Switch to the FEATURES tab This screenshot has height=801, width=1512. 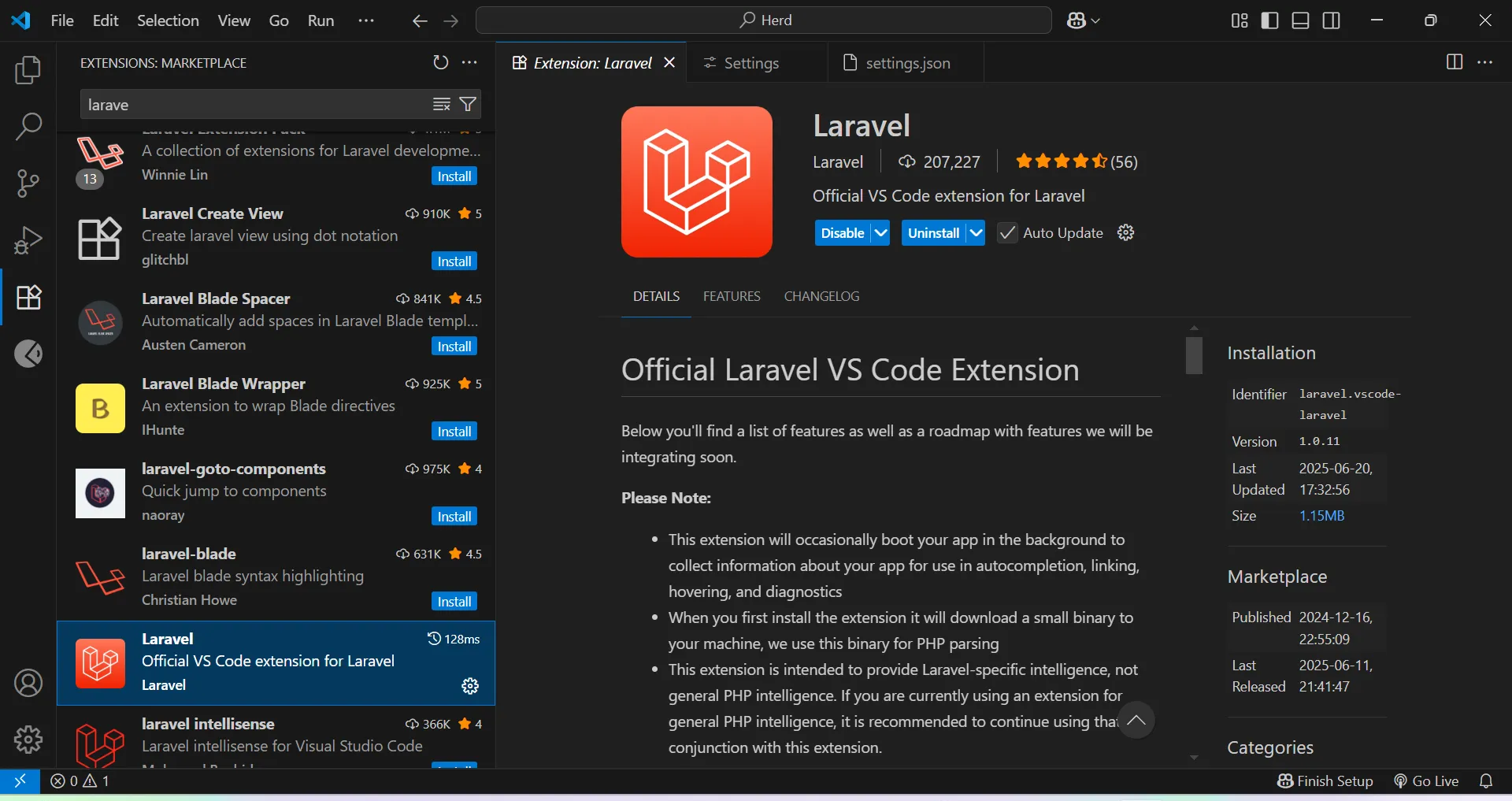pyautogui.click(x=732, y=296)
